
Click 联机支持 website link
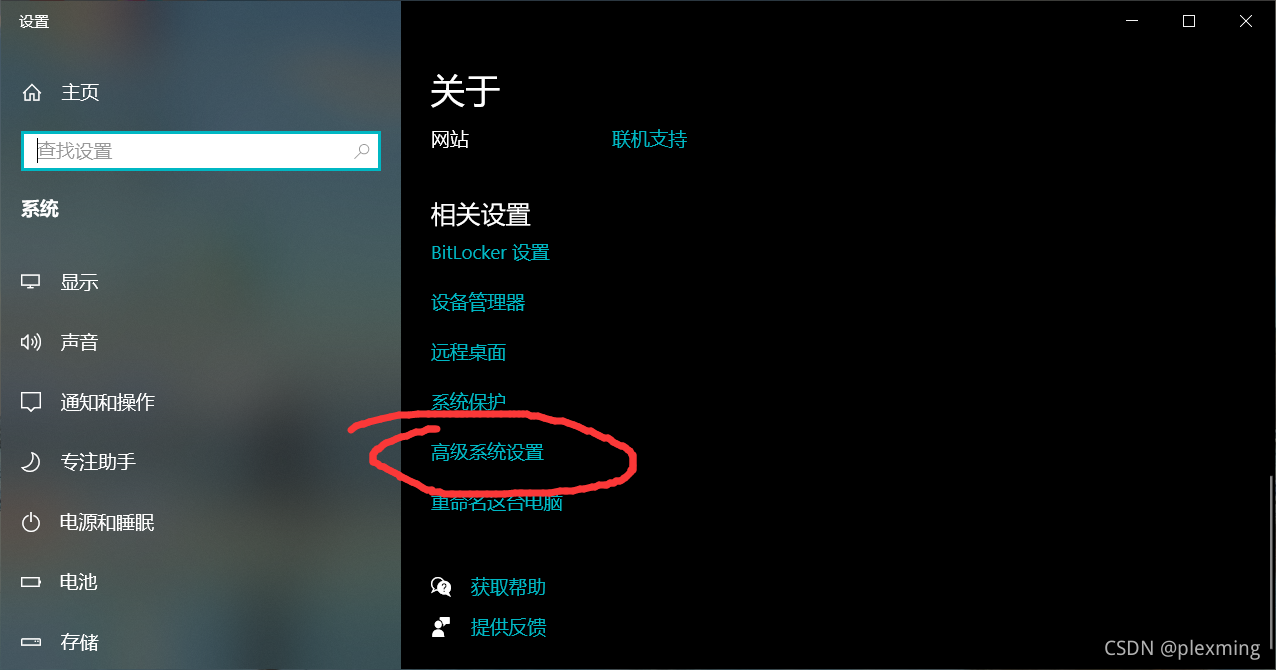[650, 140]
